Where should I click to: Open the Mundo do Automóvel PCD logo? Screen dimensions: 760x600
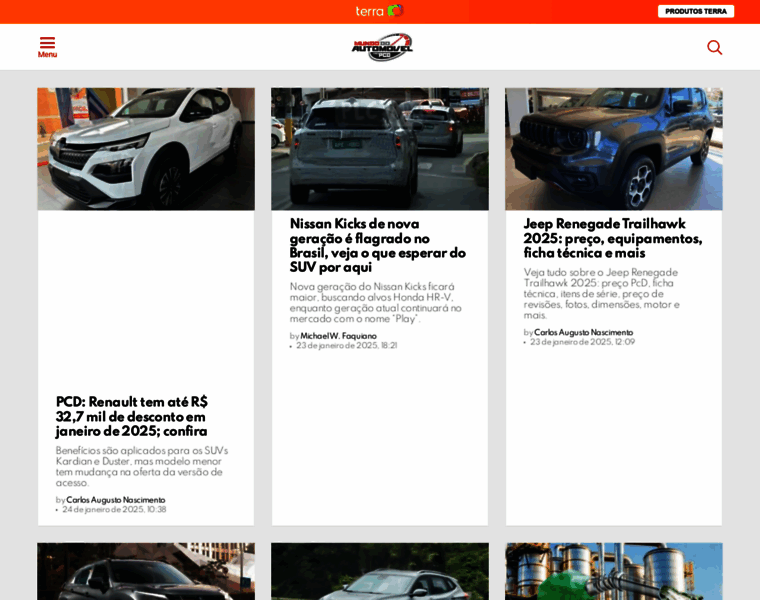coord(382,47)
